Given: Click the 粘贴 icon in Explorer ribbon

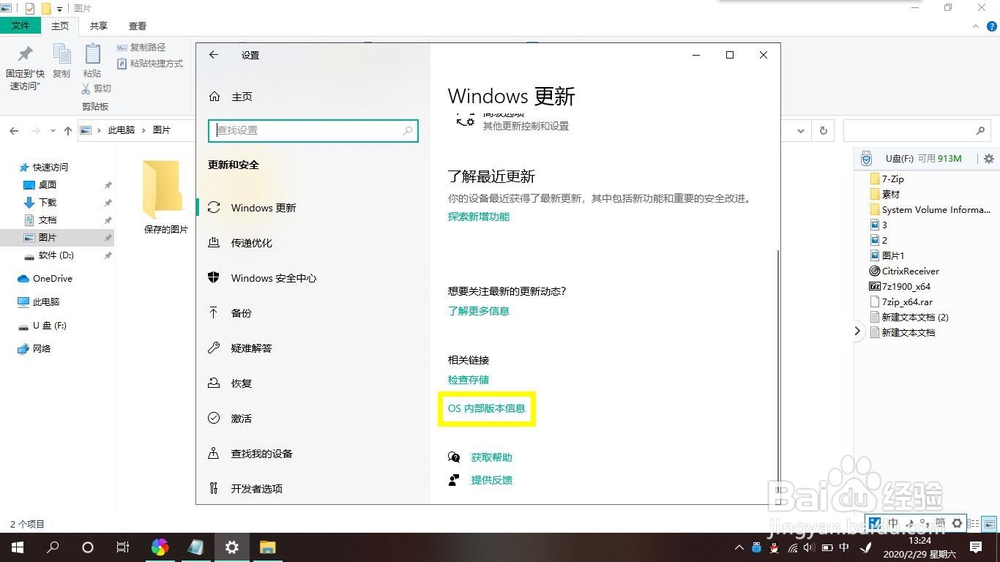Looking at the screenshot, I should coord(92,54).
